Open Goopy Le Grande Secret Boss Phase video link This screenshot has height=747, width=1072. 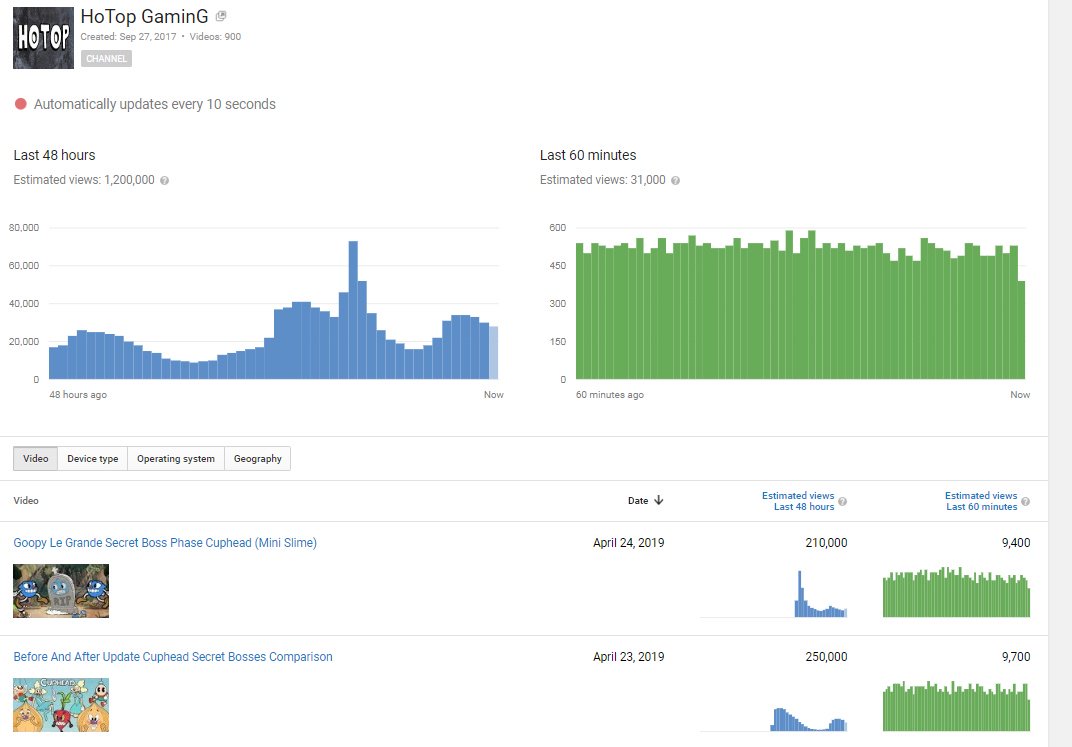(x=165, y=543)
